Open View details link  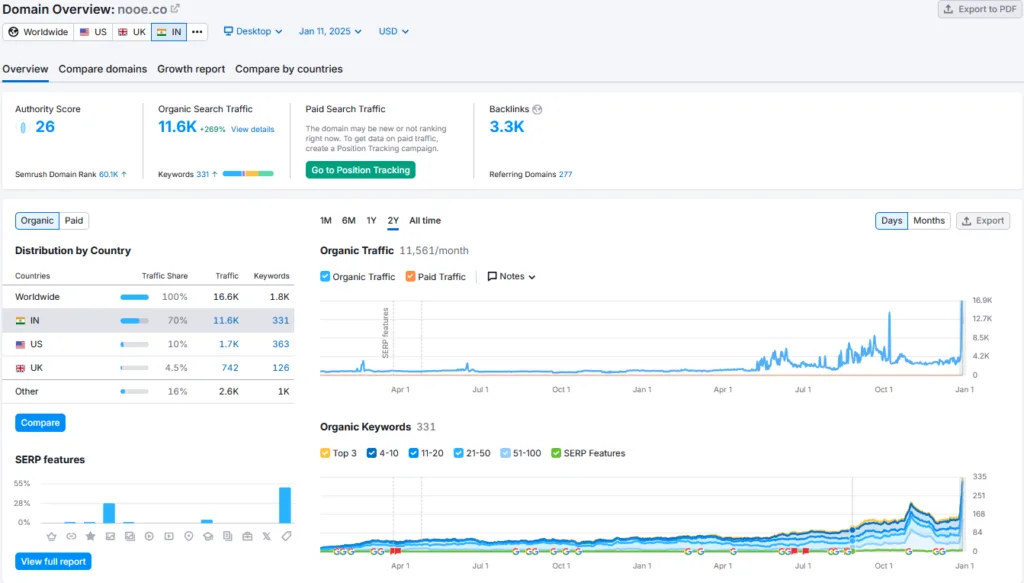point(253,129)
